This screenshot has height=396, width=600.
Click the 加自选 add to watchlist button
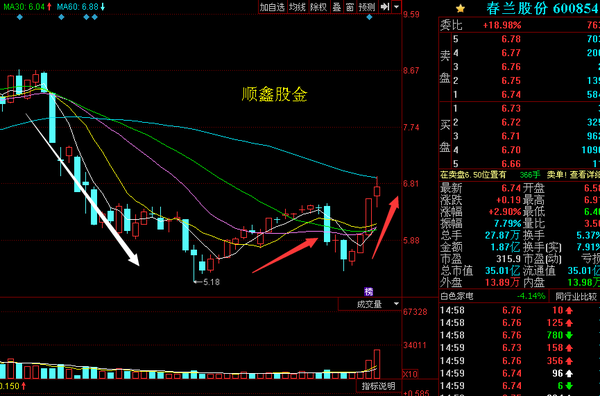[x=272, y=7]
